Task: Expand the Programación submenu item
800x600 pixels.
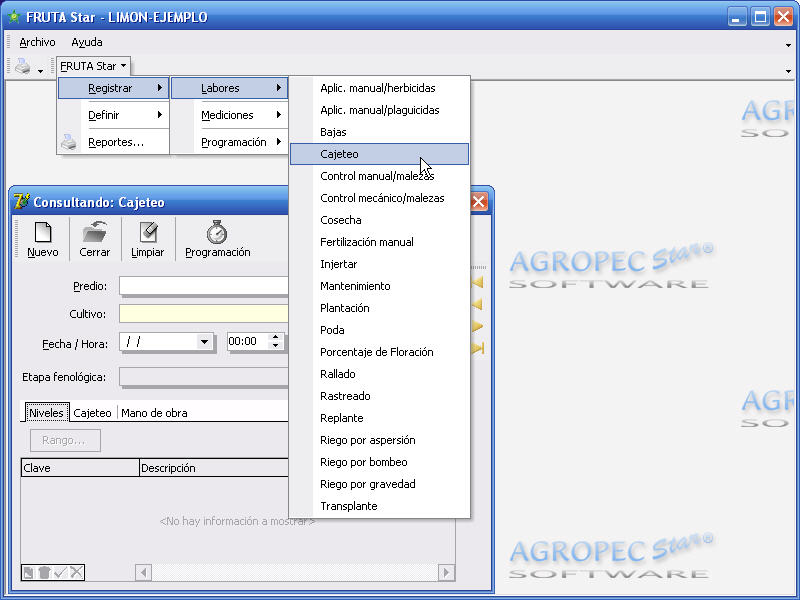Action: (229, 142)
